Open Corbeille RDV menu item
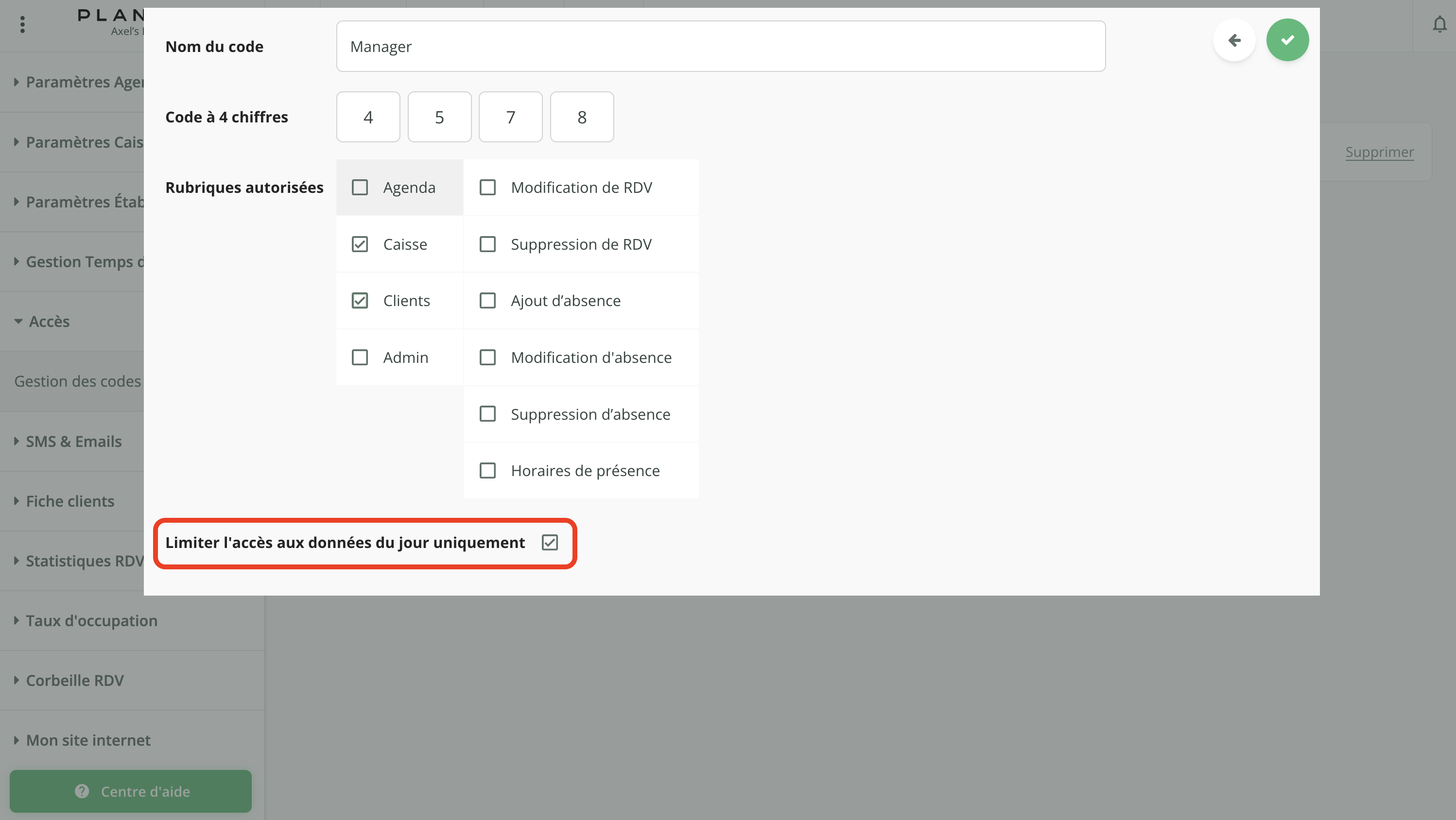The image size is (1456, 820). tap(74, 681)
